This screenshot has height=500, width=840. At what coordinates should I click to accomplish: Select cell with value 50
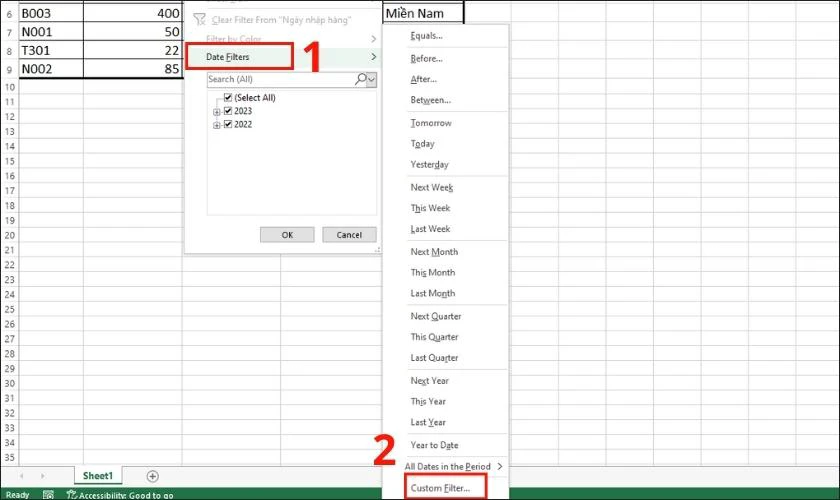click(x=133, y=32)
